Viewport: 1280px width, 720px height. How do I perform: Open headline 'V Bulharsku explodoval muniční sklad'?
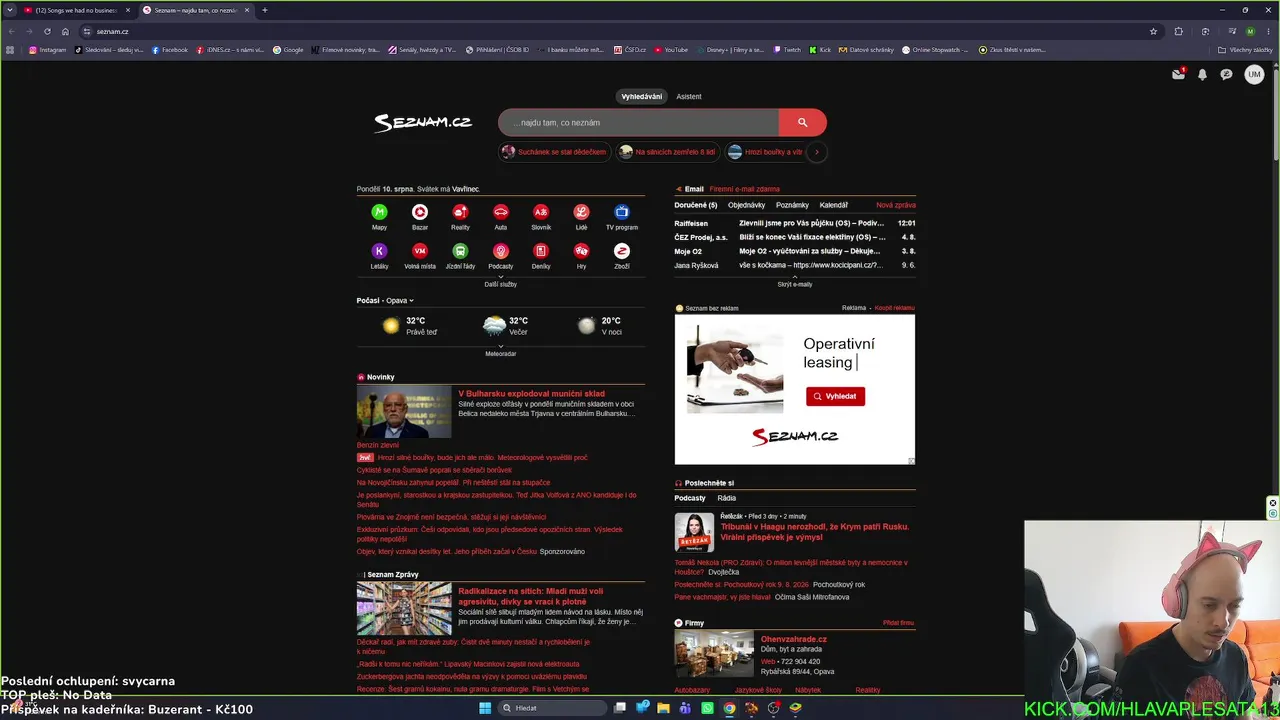tap(532, 393)
